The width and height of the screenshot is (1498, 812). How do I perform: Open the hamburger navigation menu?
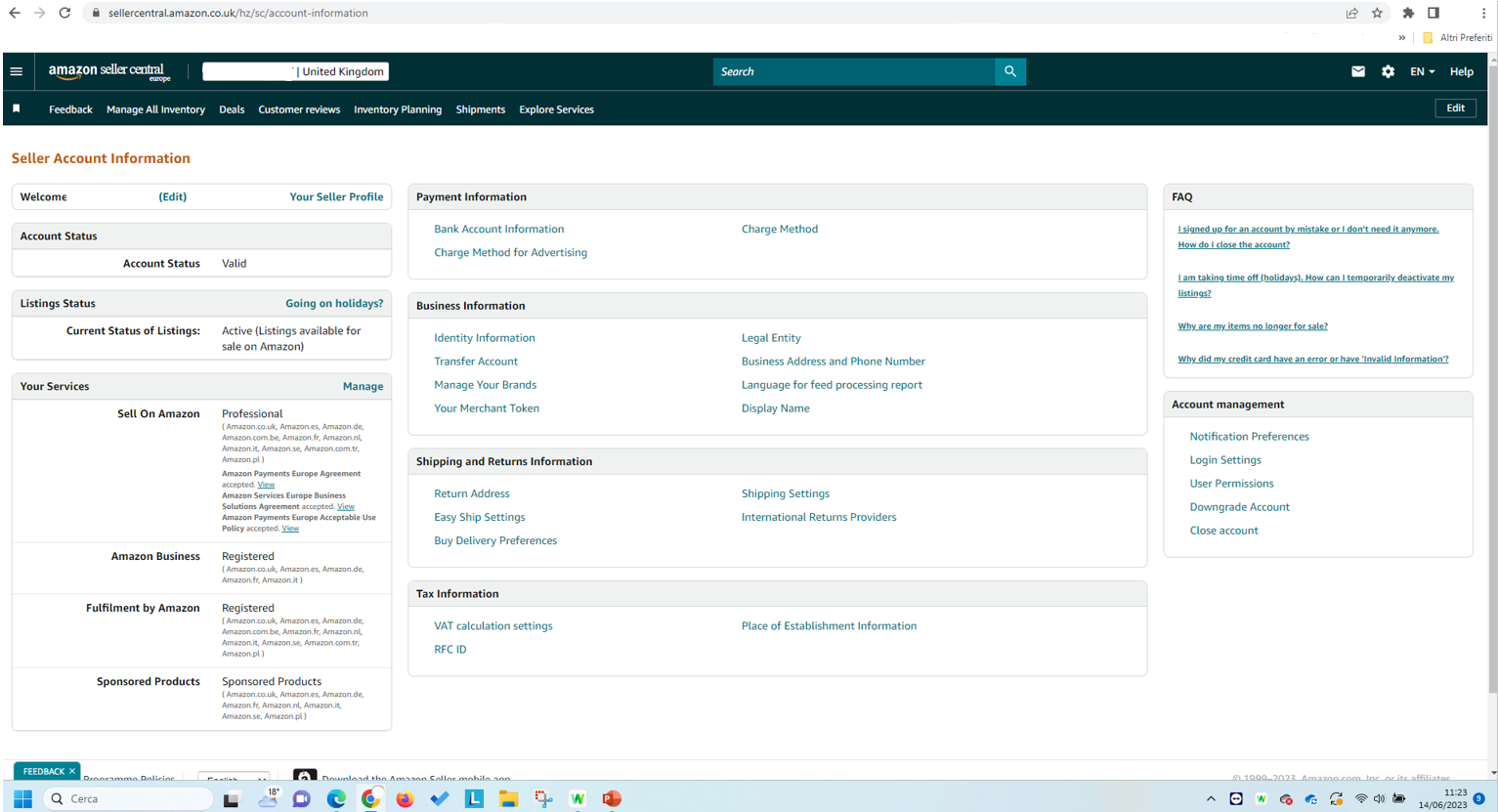pyautogui.click(x=17, y=71)
